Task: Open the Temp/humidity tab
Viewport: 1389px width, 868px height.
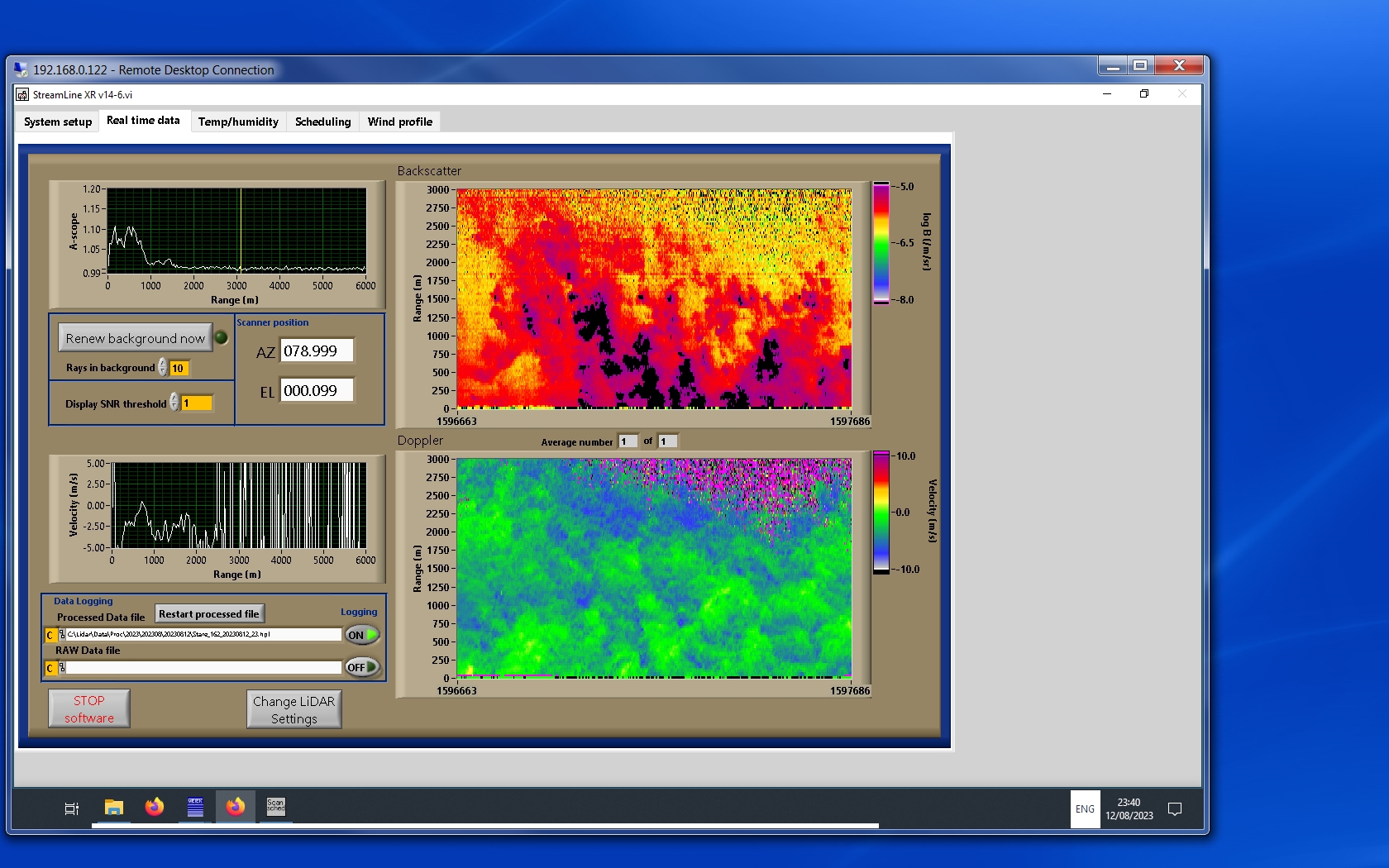Action: 238,122
